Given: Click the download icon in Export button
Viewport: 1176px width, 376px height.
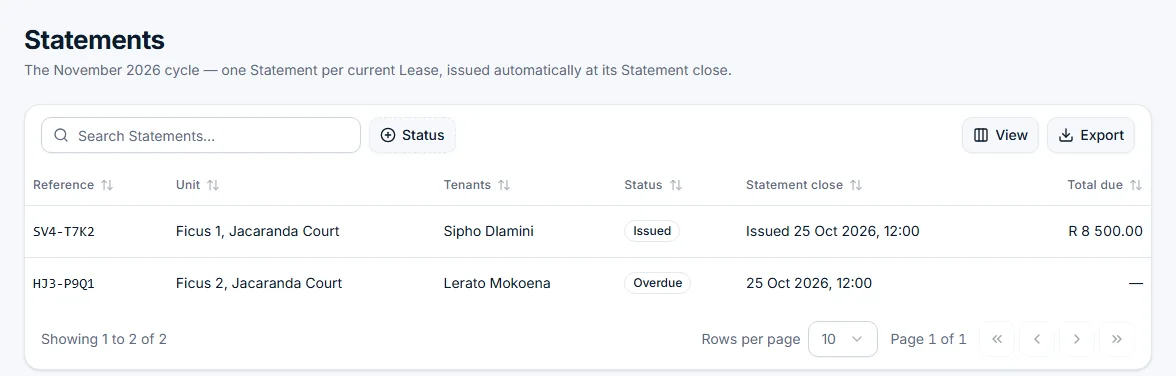Looking at the screenshot, I should (1066, 136).
